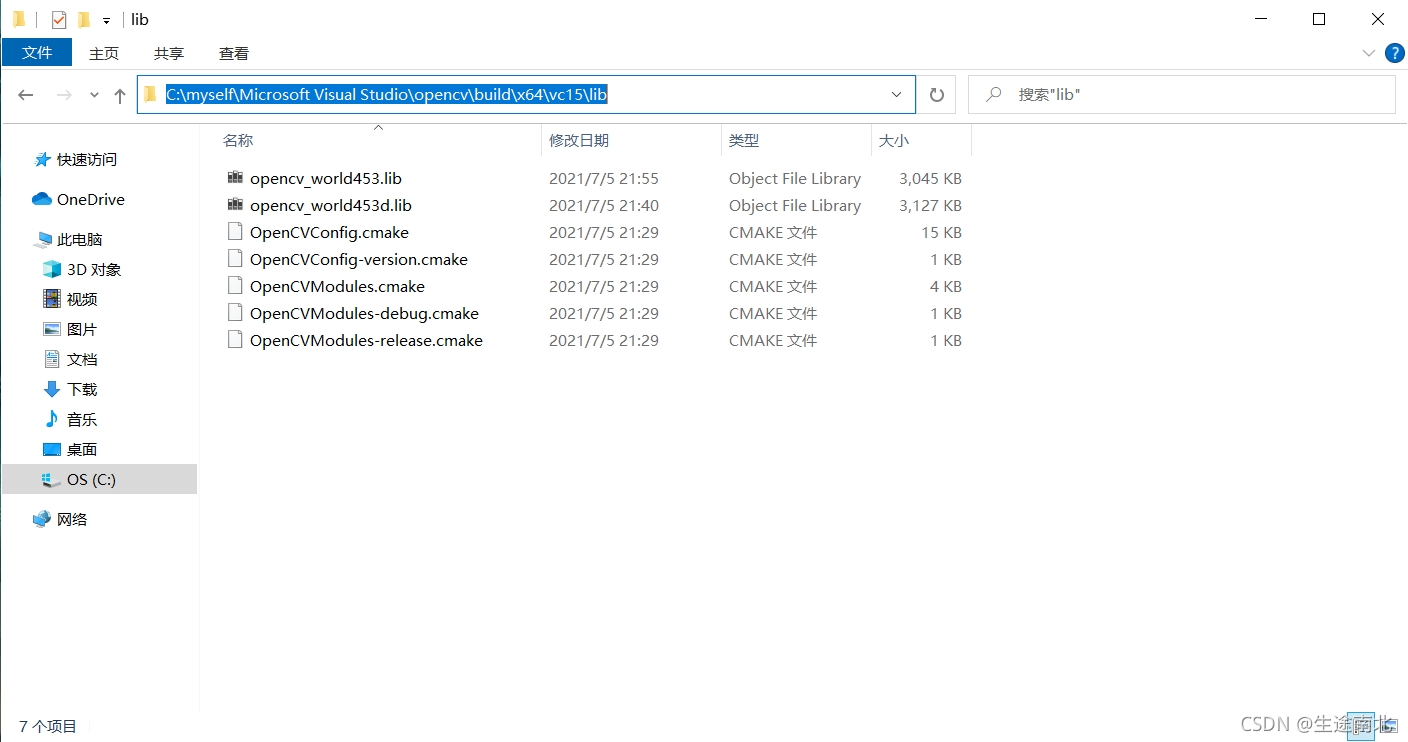Click the Refresh button beside address bar

pyautogui.click(x=937, y=95)
